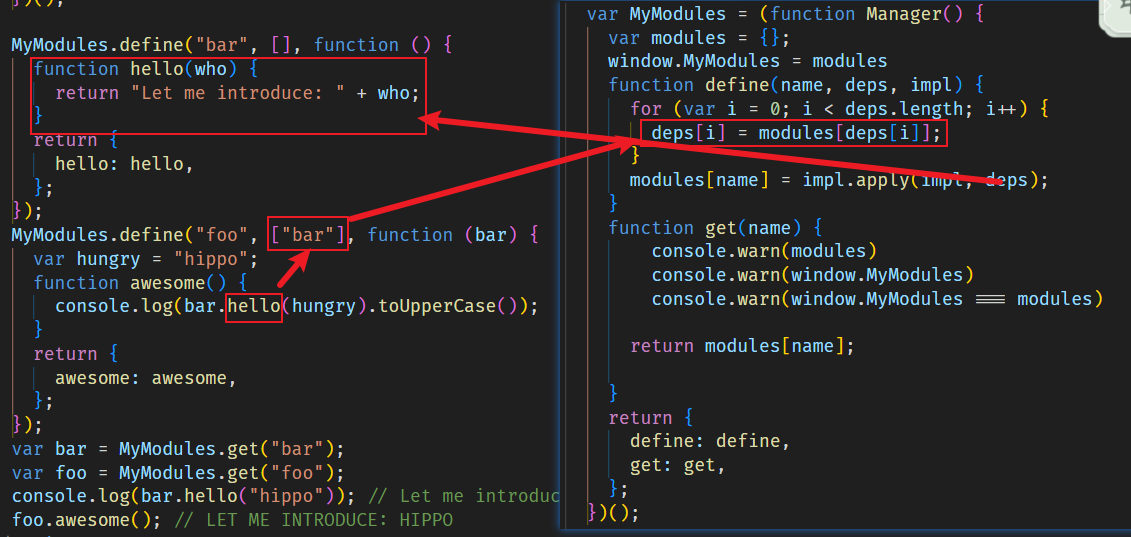Screen dimensions: 1131x537
Task: Click the console.warn line with strict equality
Action: point(876,299)
